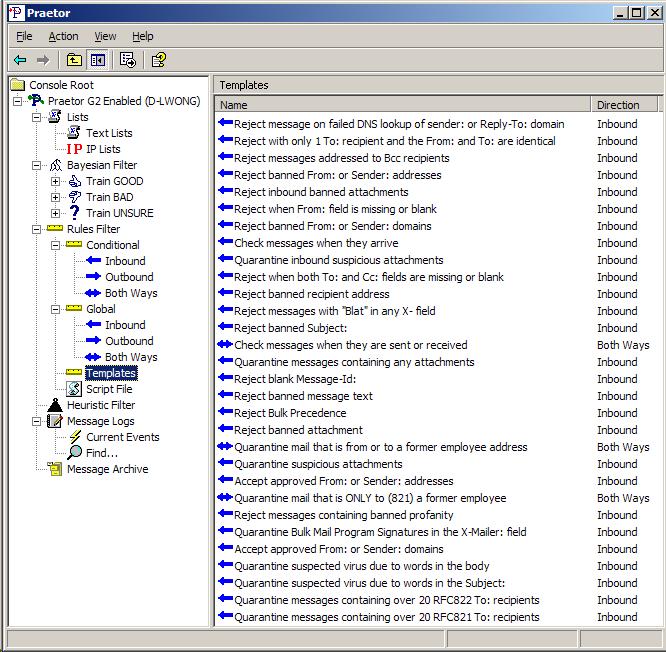Viewport: 666px width, 652px height.
Task: Click the Both Ways arrow icon under Conditional
Action: [93, 293]
